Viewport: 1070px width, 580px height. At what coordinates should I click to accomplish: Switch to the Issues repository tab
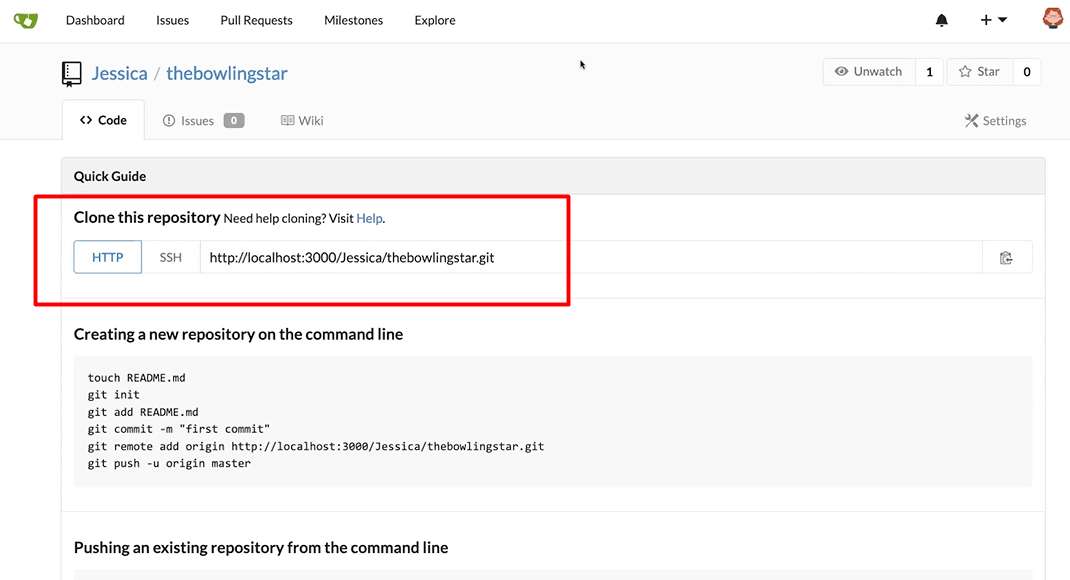203,121
